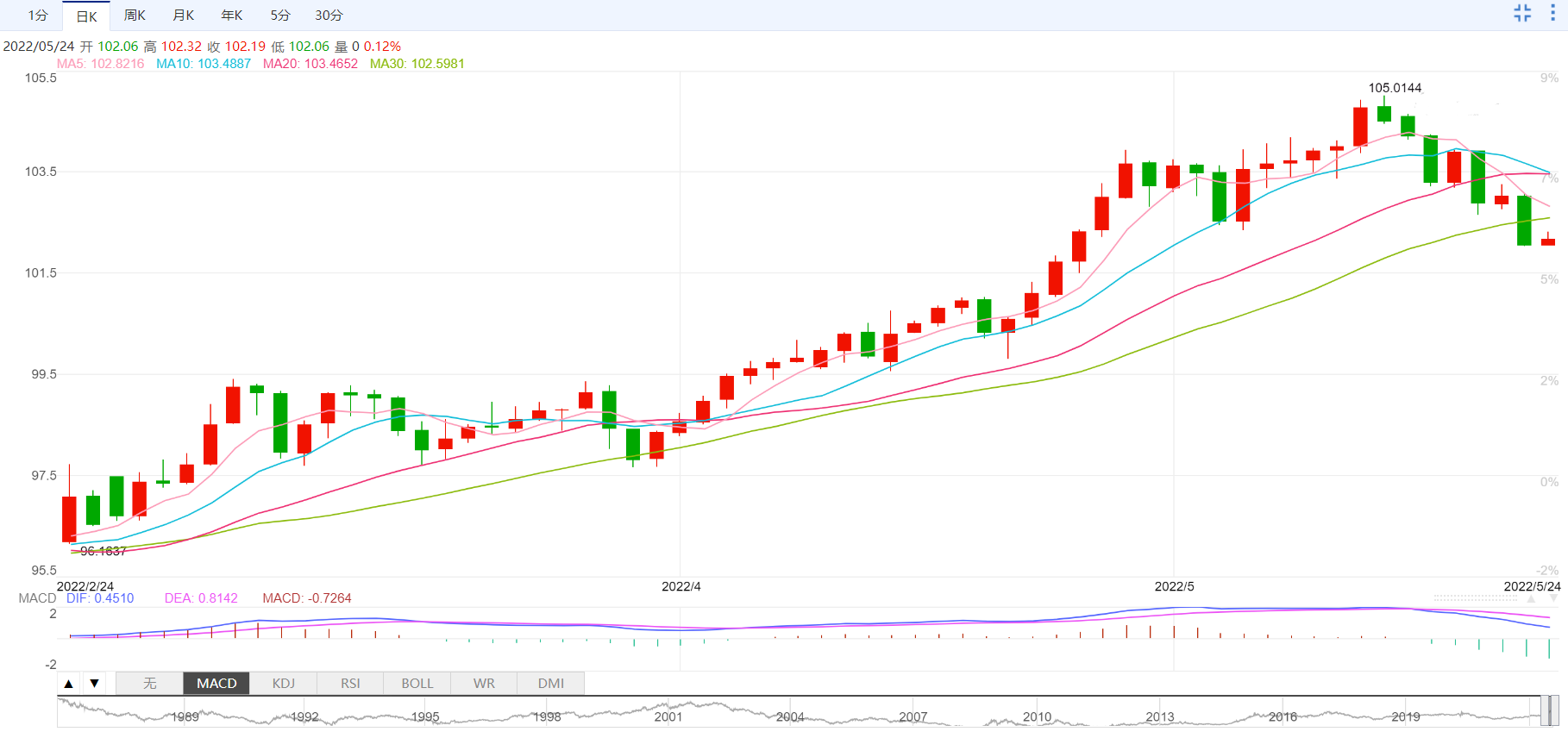Click the overview timeline near 1989

185,716
